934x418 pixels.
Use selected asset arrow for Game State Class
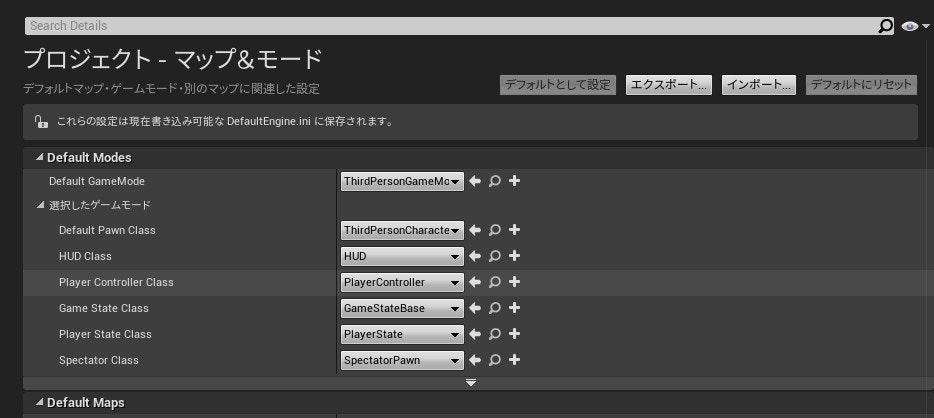475,308
